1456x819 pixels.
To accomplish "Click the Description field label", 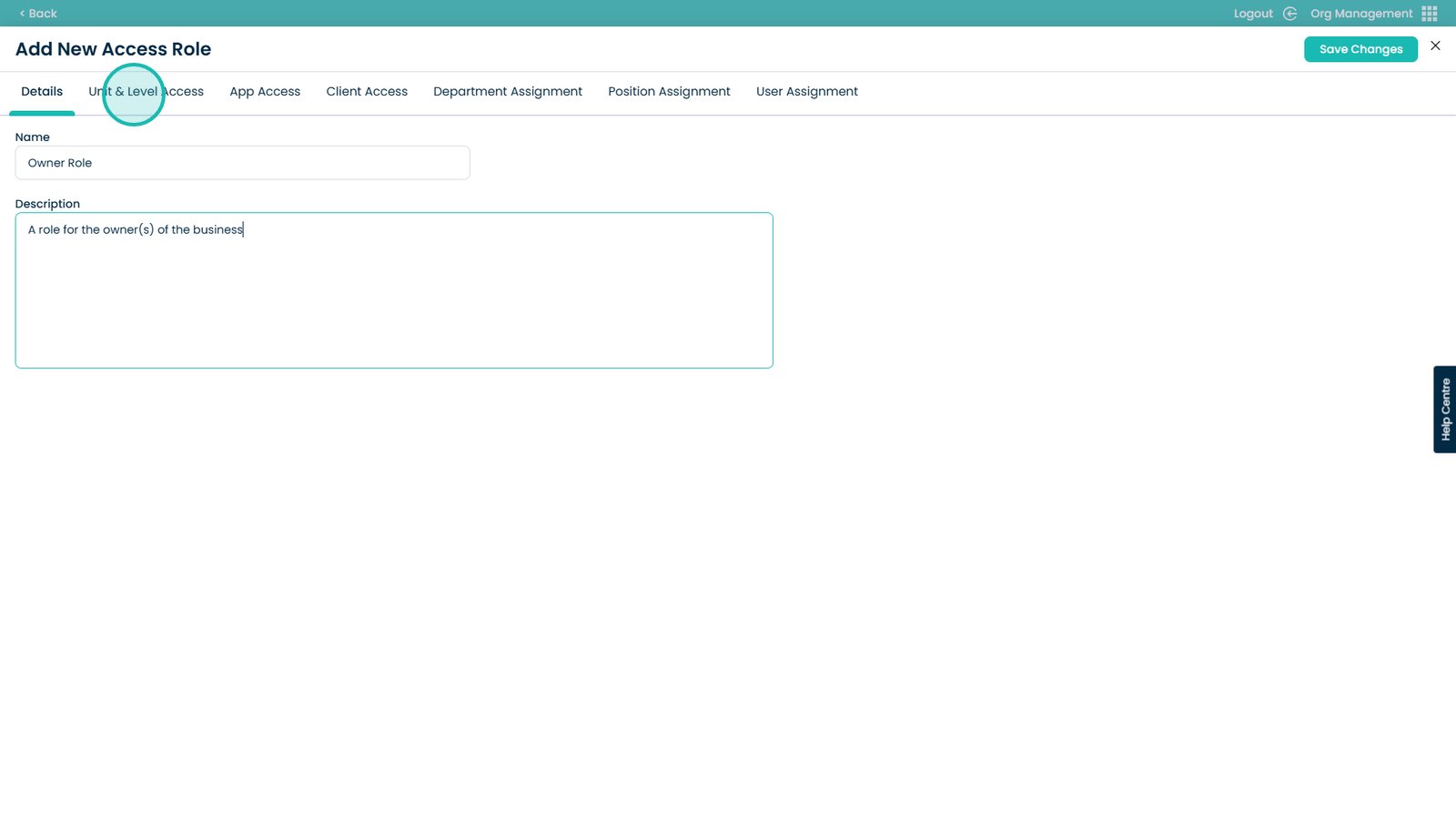I will pos(47,204).
